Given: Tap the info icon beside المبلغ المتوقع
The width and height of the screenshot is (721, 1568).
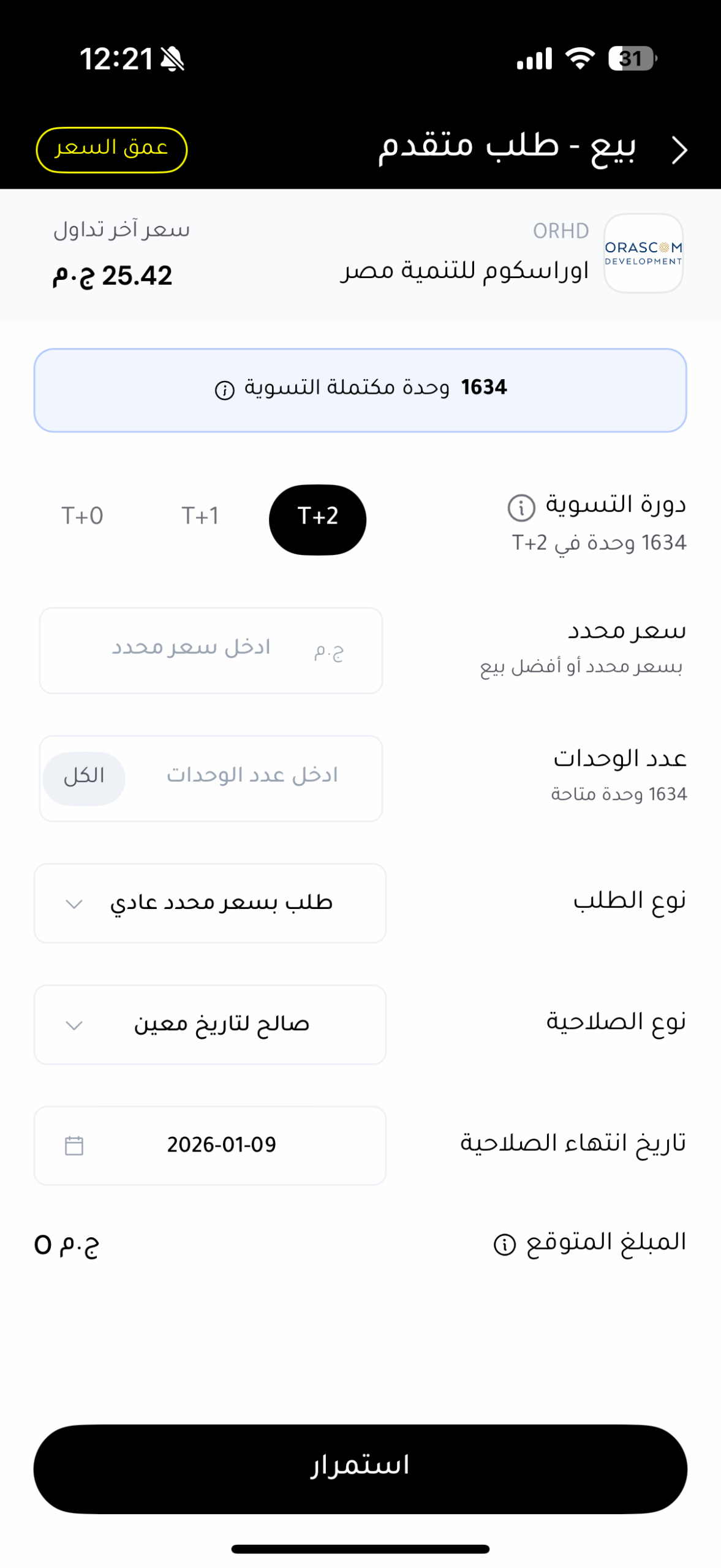Looking at the screenshot, I should (504, 1244).
